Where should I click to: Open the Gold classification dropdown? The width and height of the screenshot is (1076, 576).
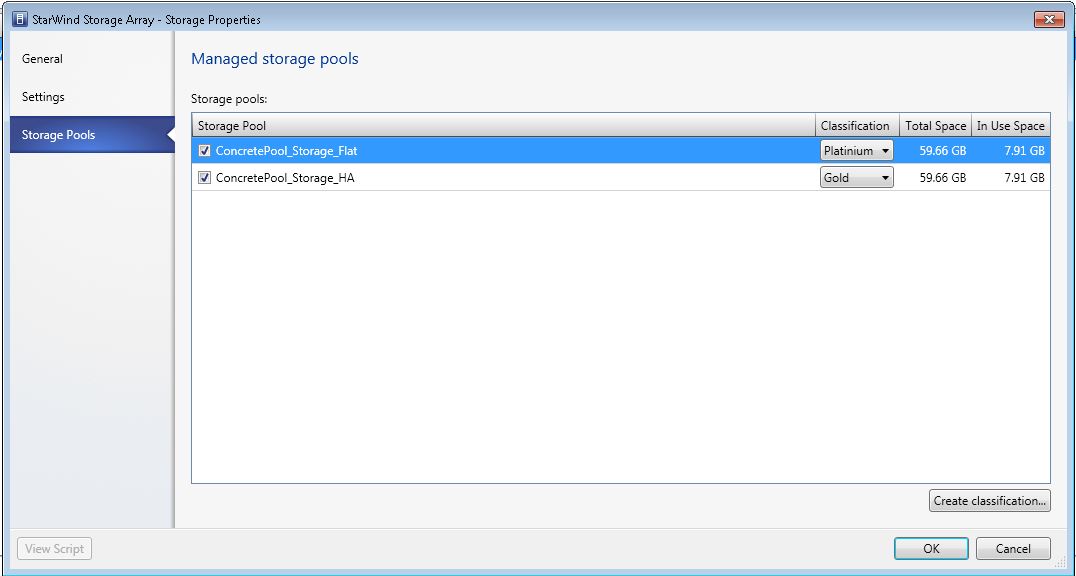[x=856, y=178]
